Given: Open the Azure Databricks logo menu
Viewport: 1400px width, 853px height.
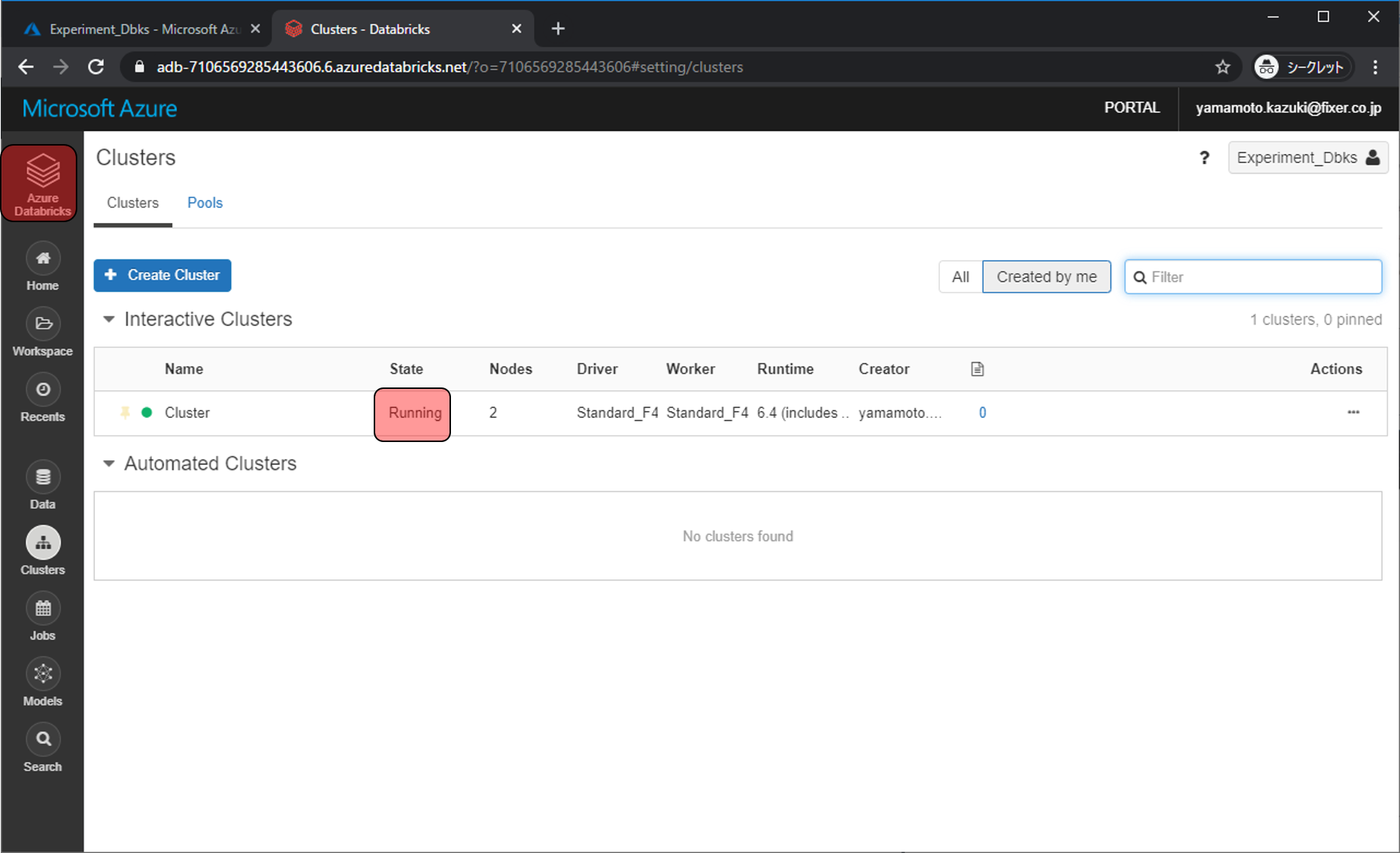Looking at the screenshot, I should point(42,183).
